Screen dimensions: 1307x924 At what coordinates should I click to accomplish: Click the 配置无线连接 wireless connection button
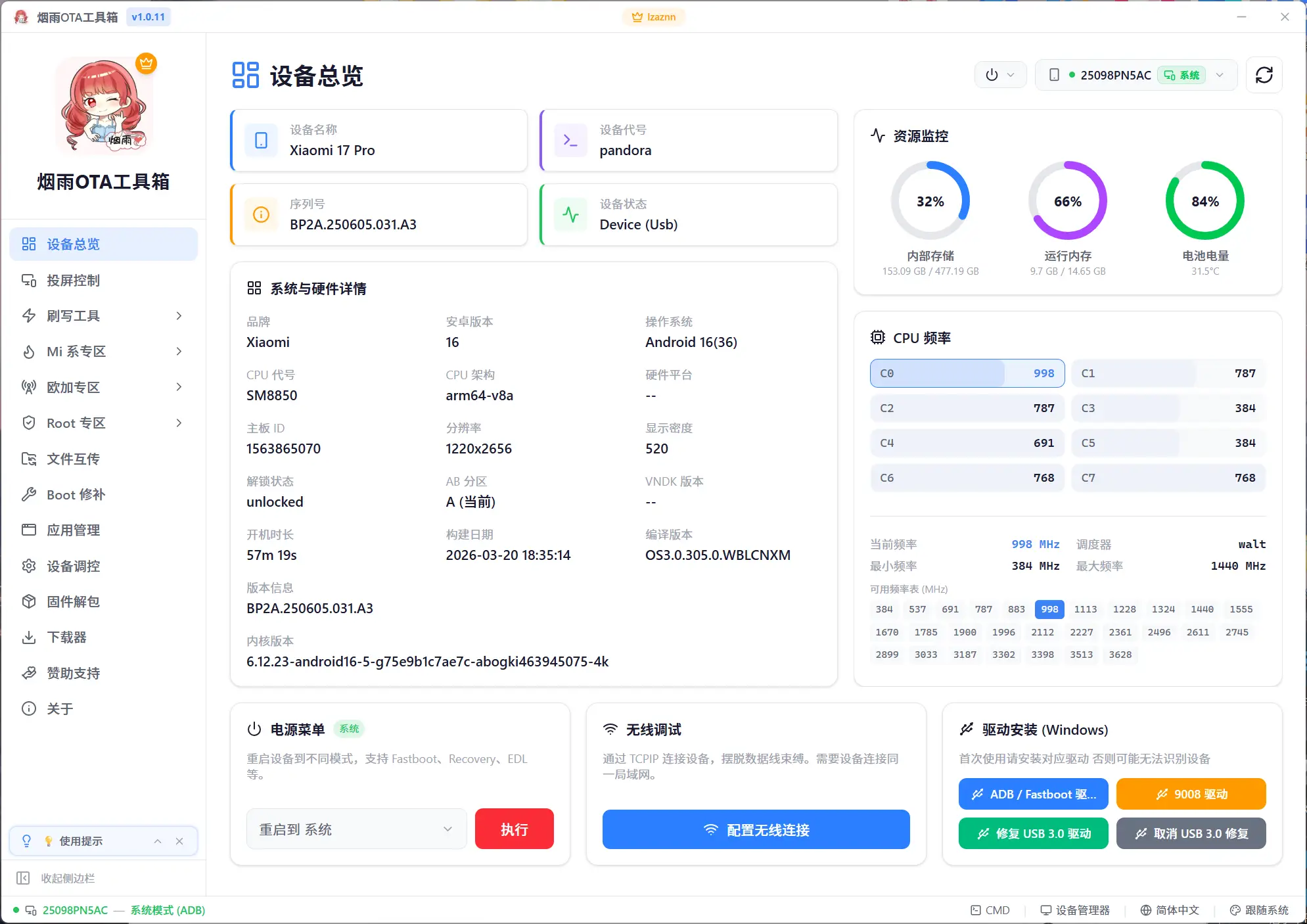click(755, 830)
